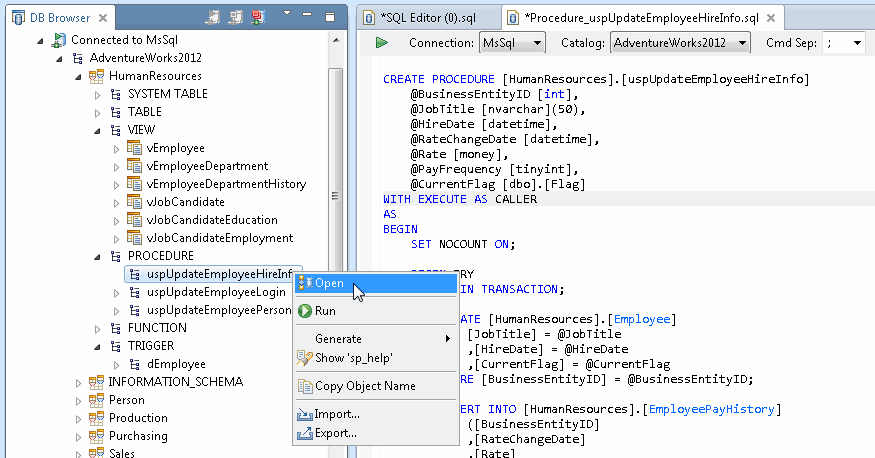This screenshot has height=458, width=875.
Task: Open the DB Browser view menu arrow
Action: [286, 14]
